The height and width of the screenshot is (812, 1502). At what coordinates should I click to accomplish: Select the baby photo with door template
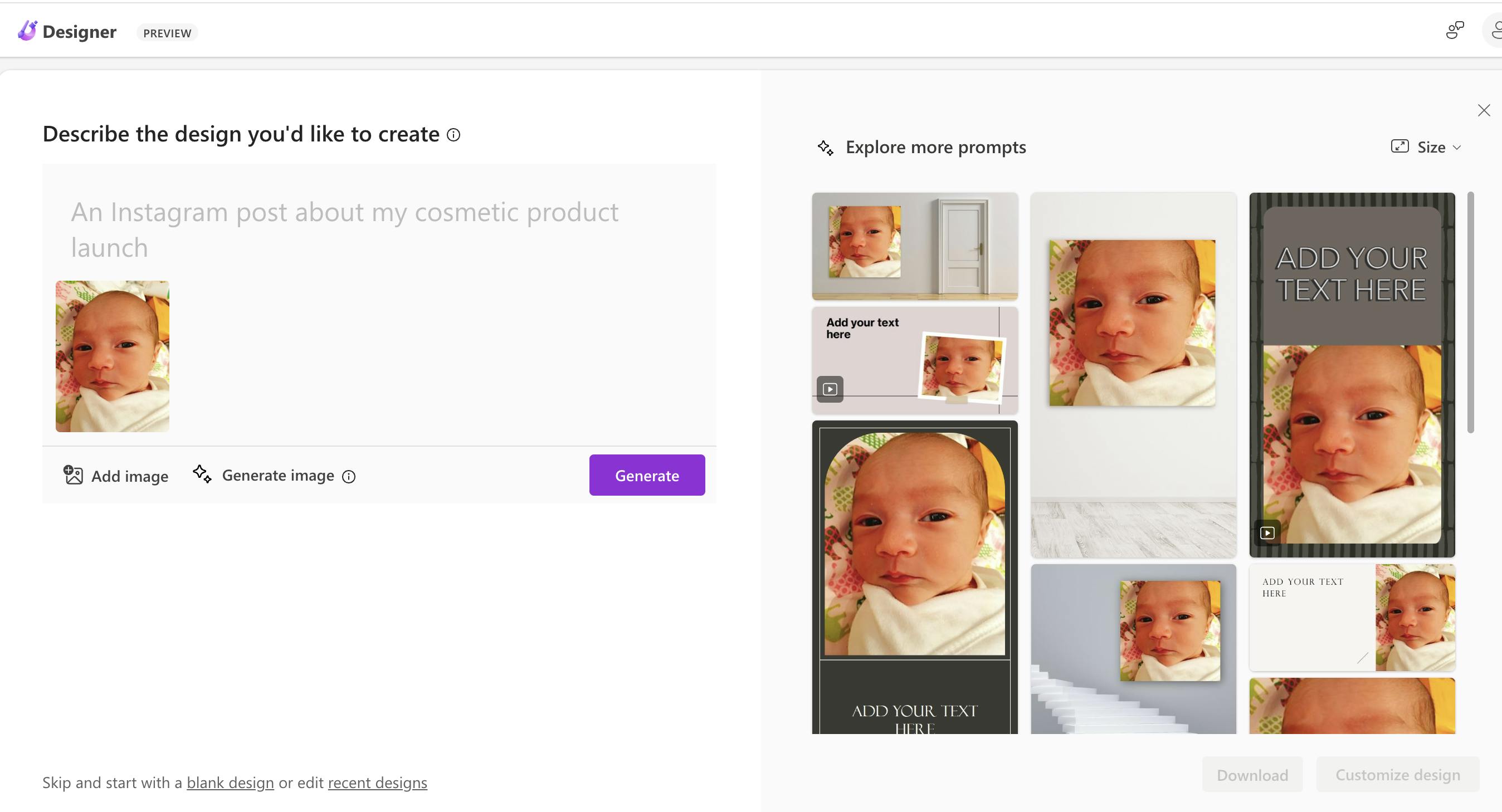(914, 246)
